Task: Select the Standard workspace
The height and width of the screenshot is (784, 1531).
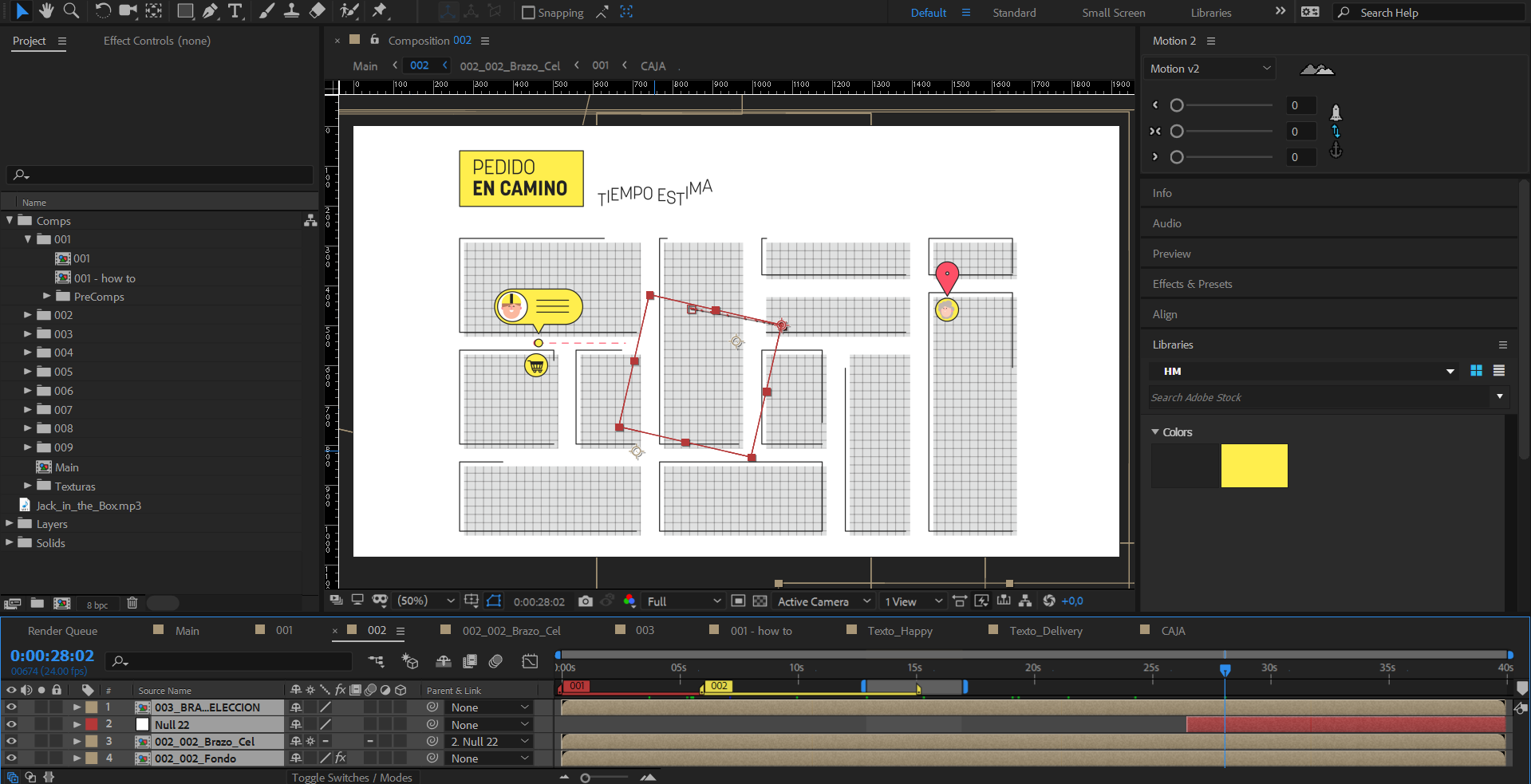Action: click(1014, 13)
